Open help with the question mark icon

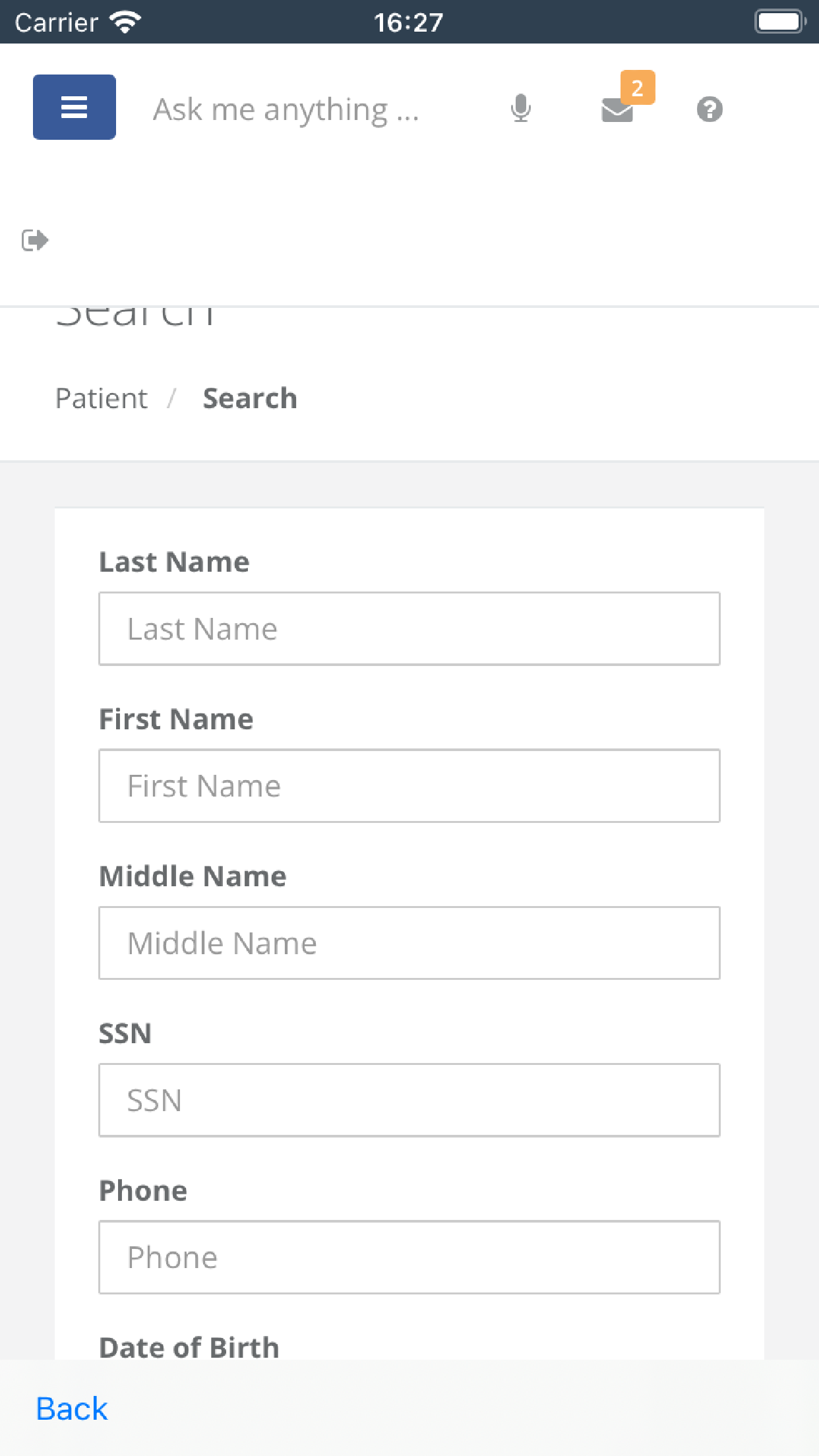[x=710, y=109]
